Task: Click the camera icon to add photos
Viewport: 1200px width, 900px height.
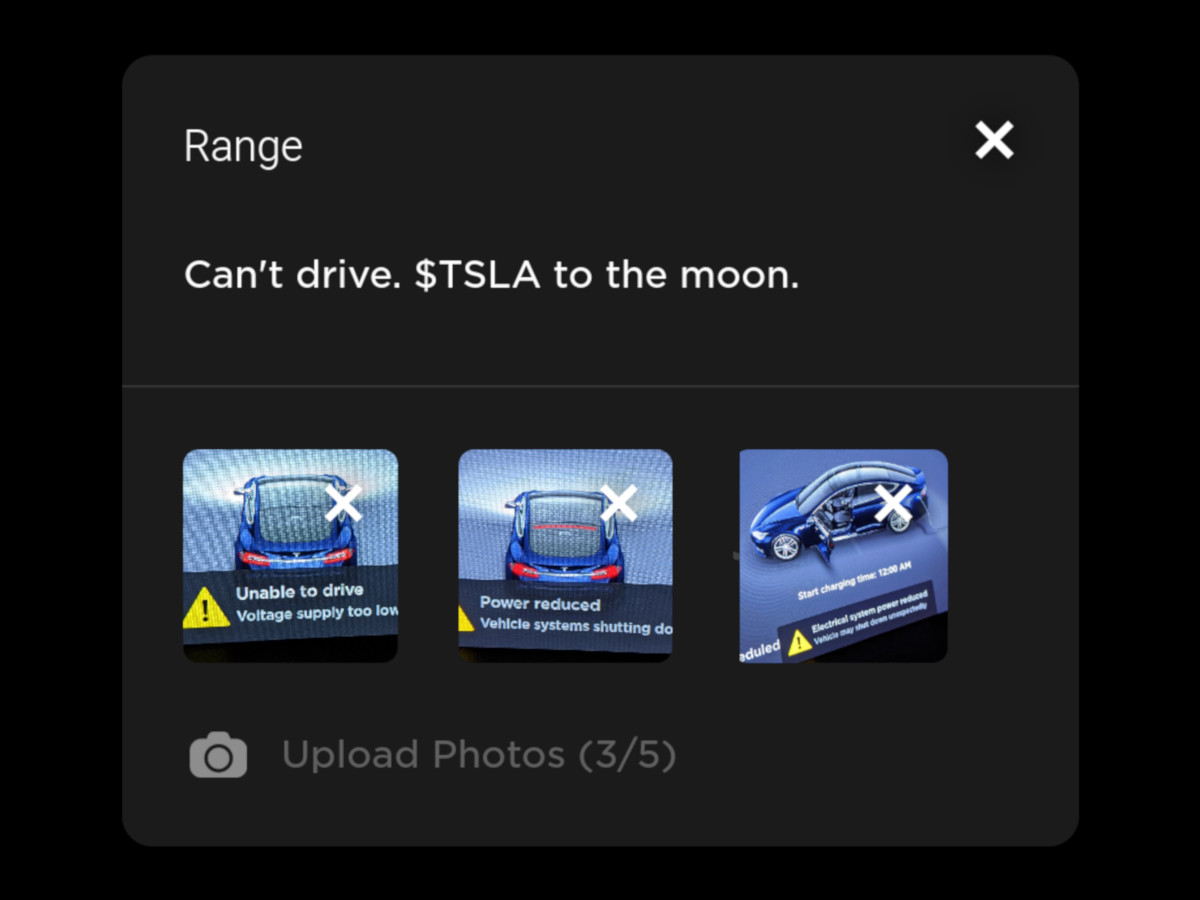Action: click(218, 755)
